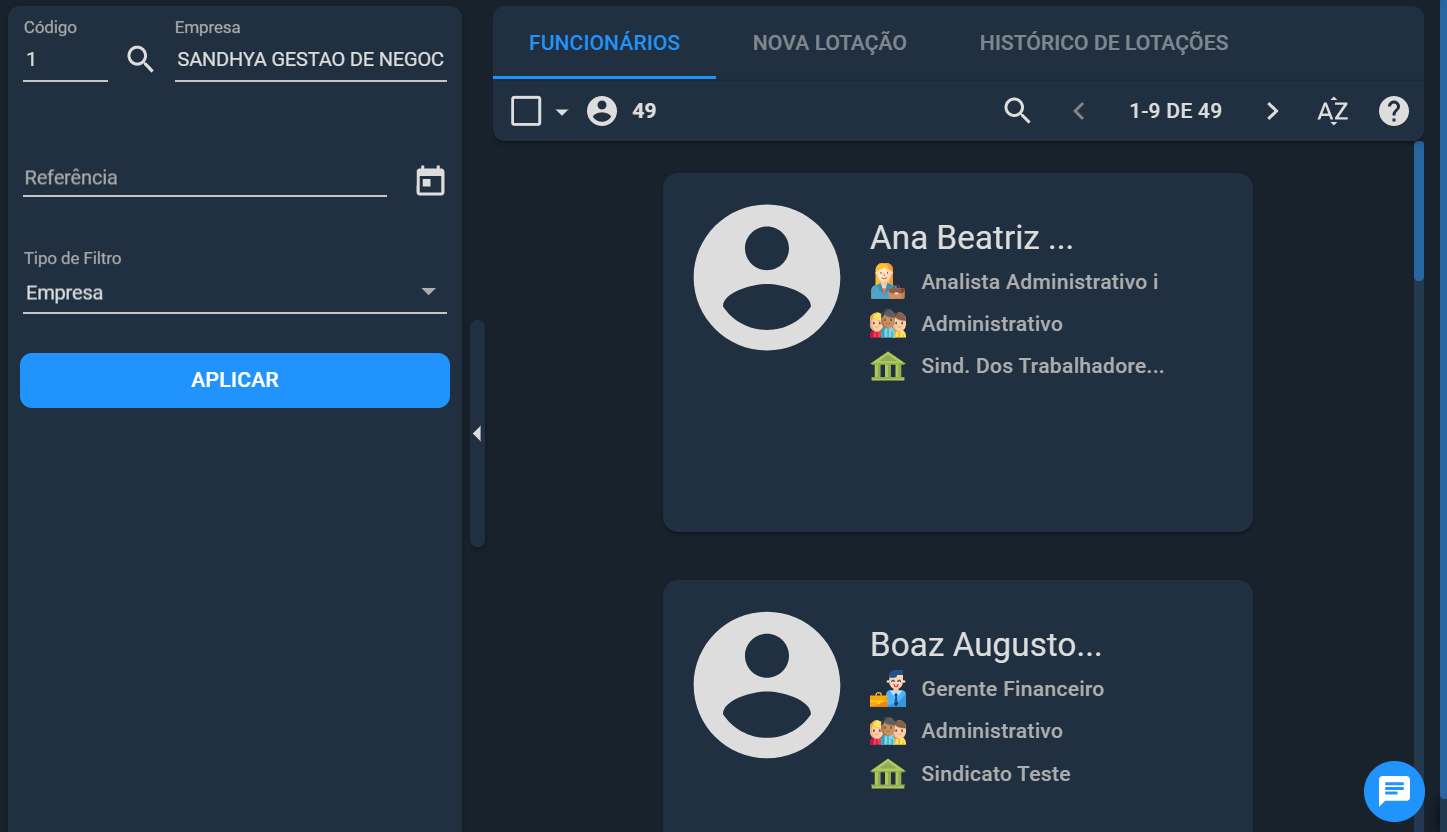Go to the previous page of employees
1447x832 pixels.
pyautogui.click(x=1079, y=111)
